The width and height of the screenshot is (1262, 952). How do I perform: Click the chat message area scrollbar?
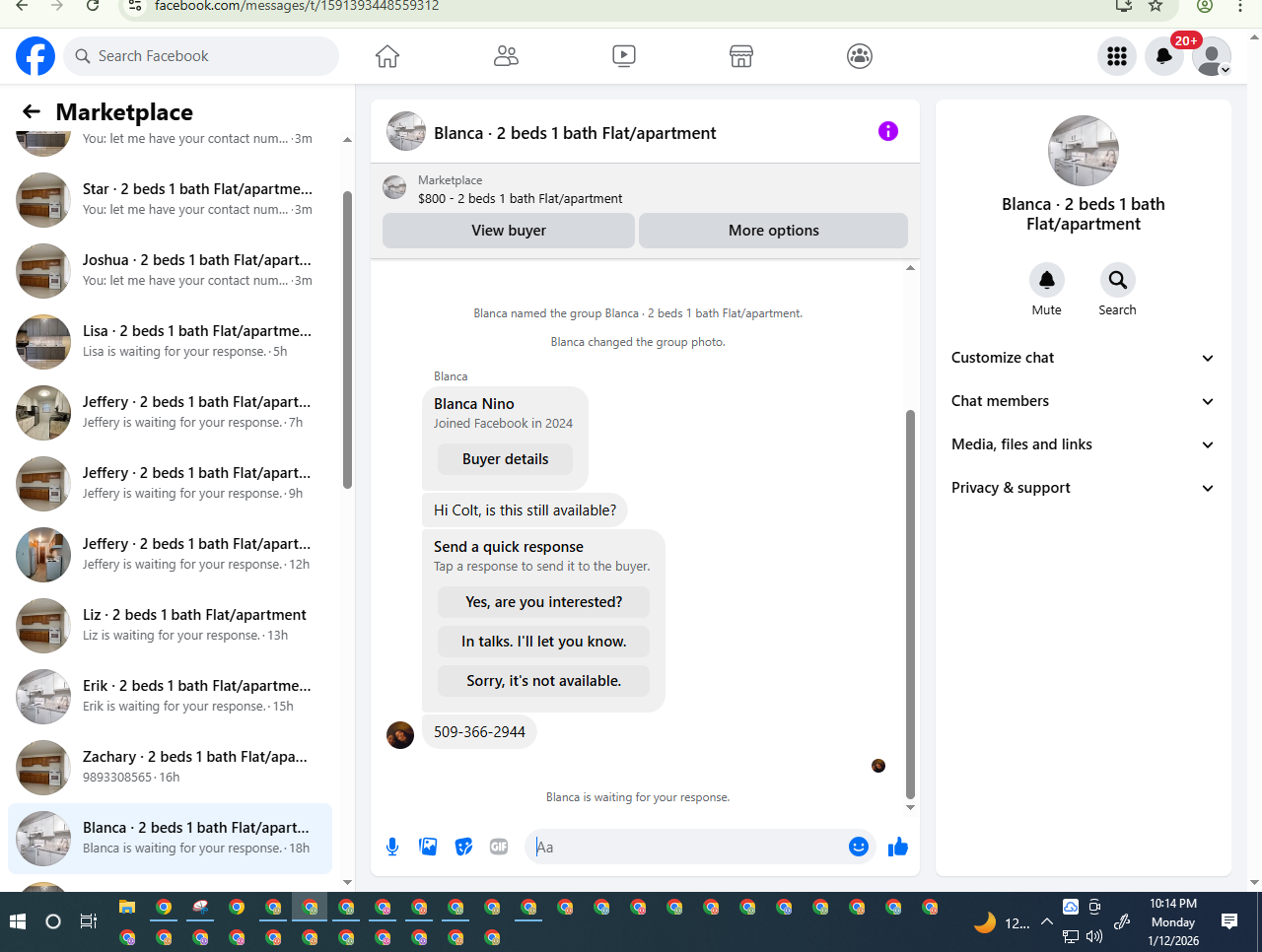tap(910, 604)
